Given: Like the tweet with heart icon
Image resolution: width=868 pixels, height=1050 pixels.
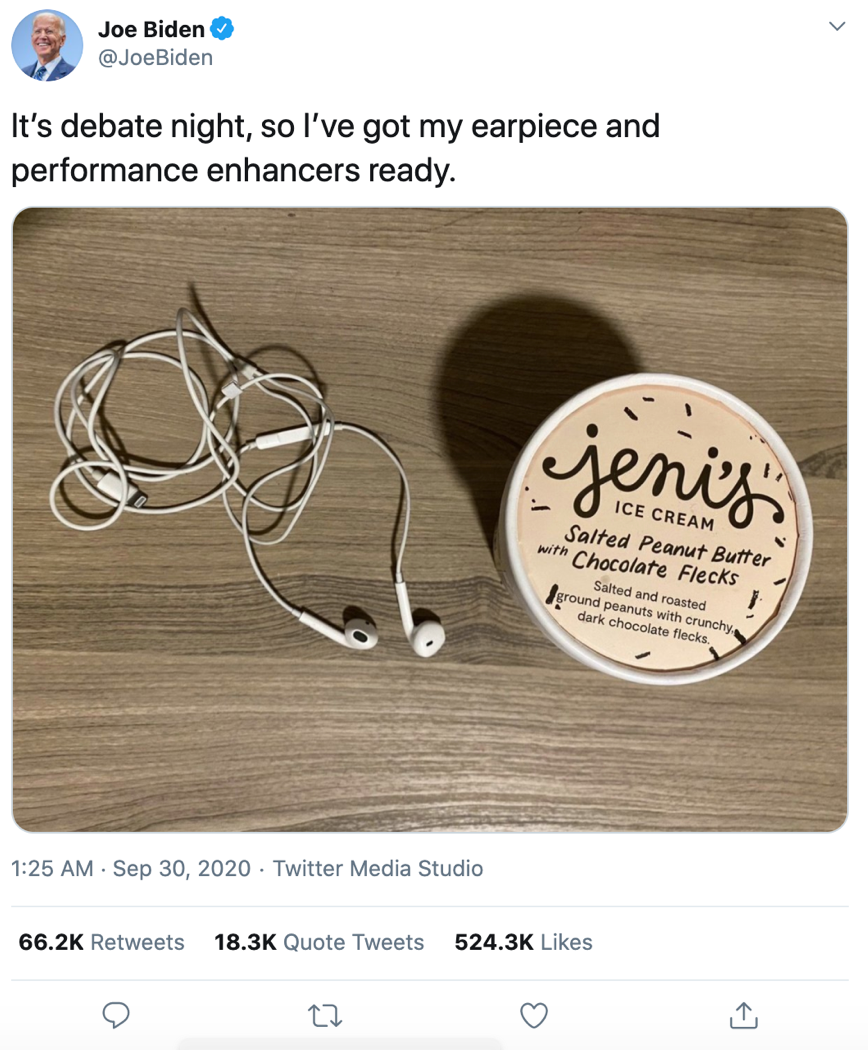Looking at the screenshot, I should coord(534,1016).
